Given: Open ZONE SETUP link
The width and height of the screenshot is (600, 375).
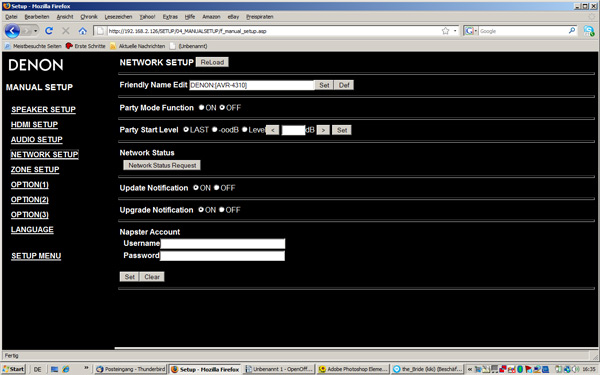Looking at the screenshot, I should point(35,170).
